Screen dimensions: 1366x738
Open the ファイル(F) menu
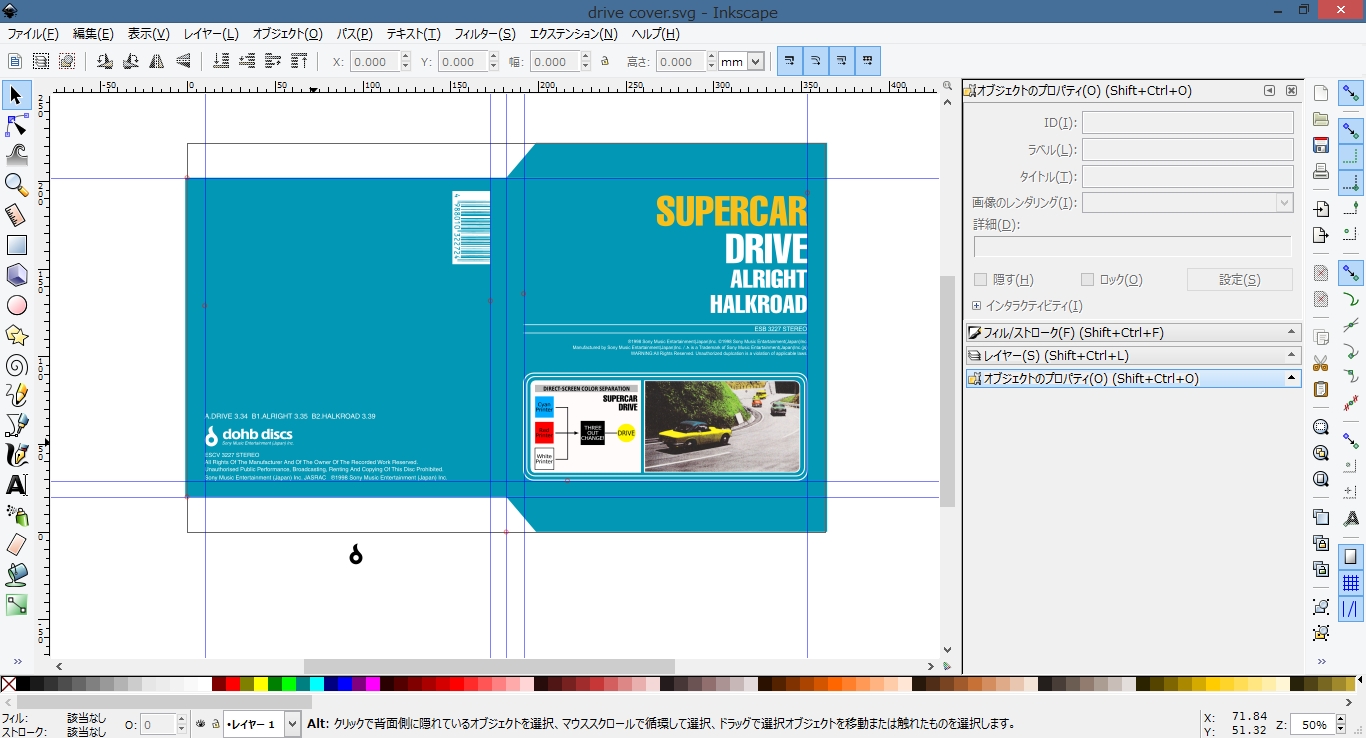click(x=32, y=34)
